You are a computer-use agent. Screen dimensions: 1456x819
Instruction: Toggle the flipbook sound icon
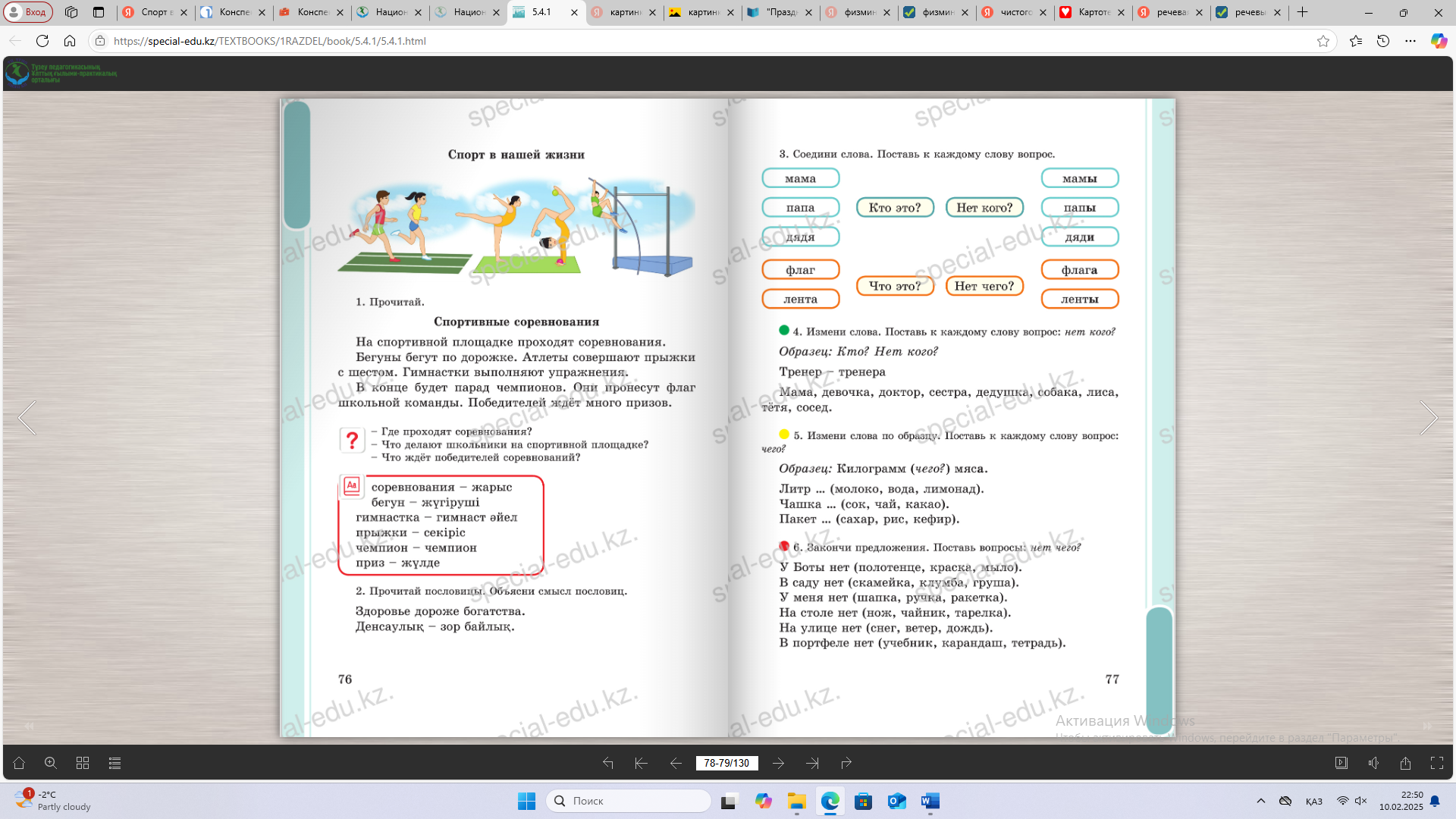coord(1373,763)
